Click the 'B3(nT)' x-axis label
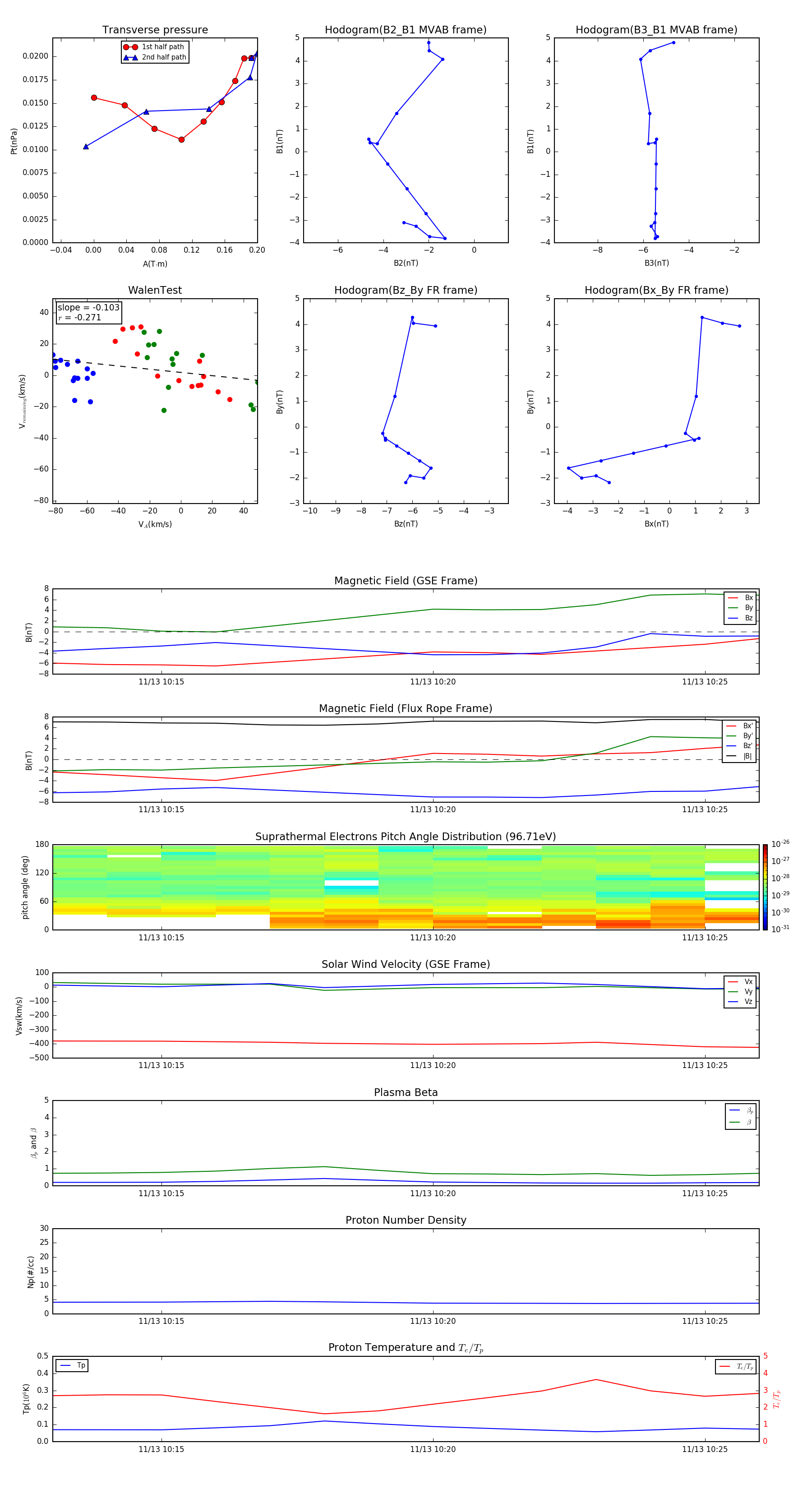 656,263
